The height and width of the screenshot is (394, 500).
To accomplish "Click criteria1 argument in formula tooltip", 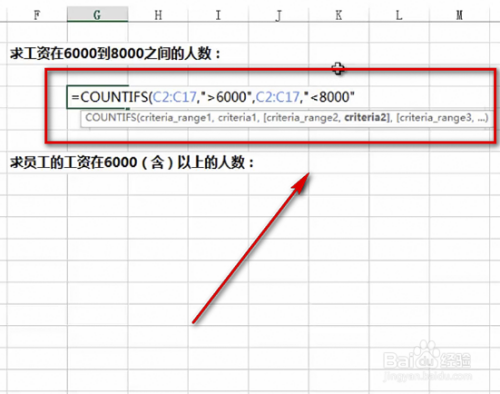I will tap(237, 118).
